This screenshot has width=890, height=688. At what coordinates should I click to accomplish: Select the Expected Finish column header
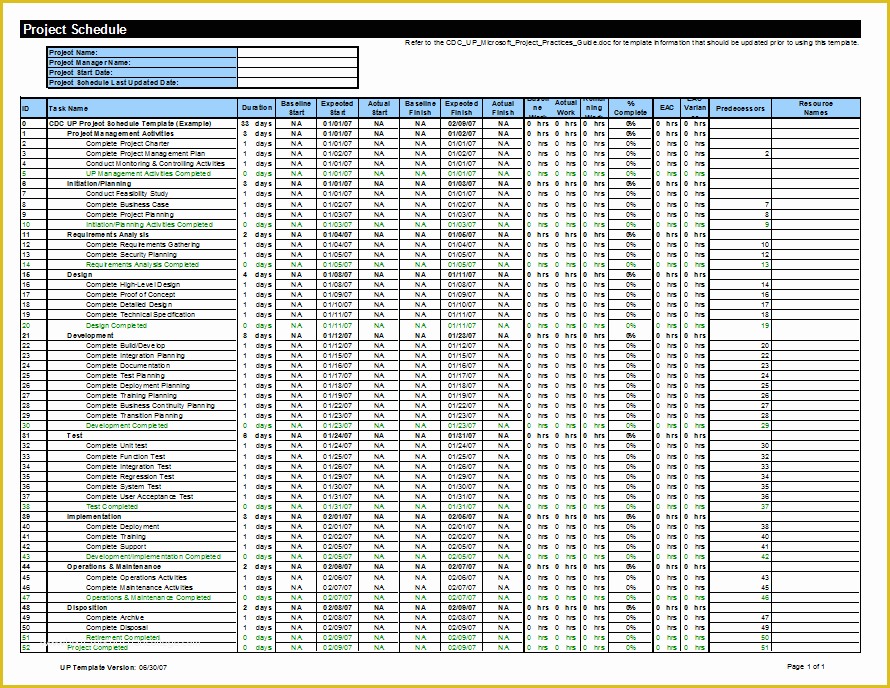pyautogui.click(x=461, y=108)
